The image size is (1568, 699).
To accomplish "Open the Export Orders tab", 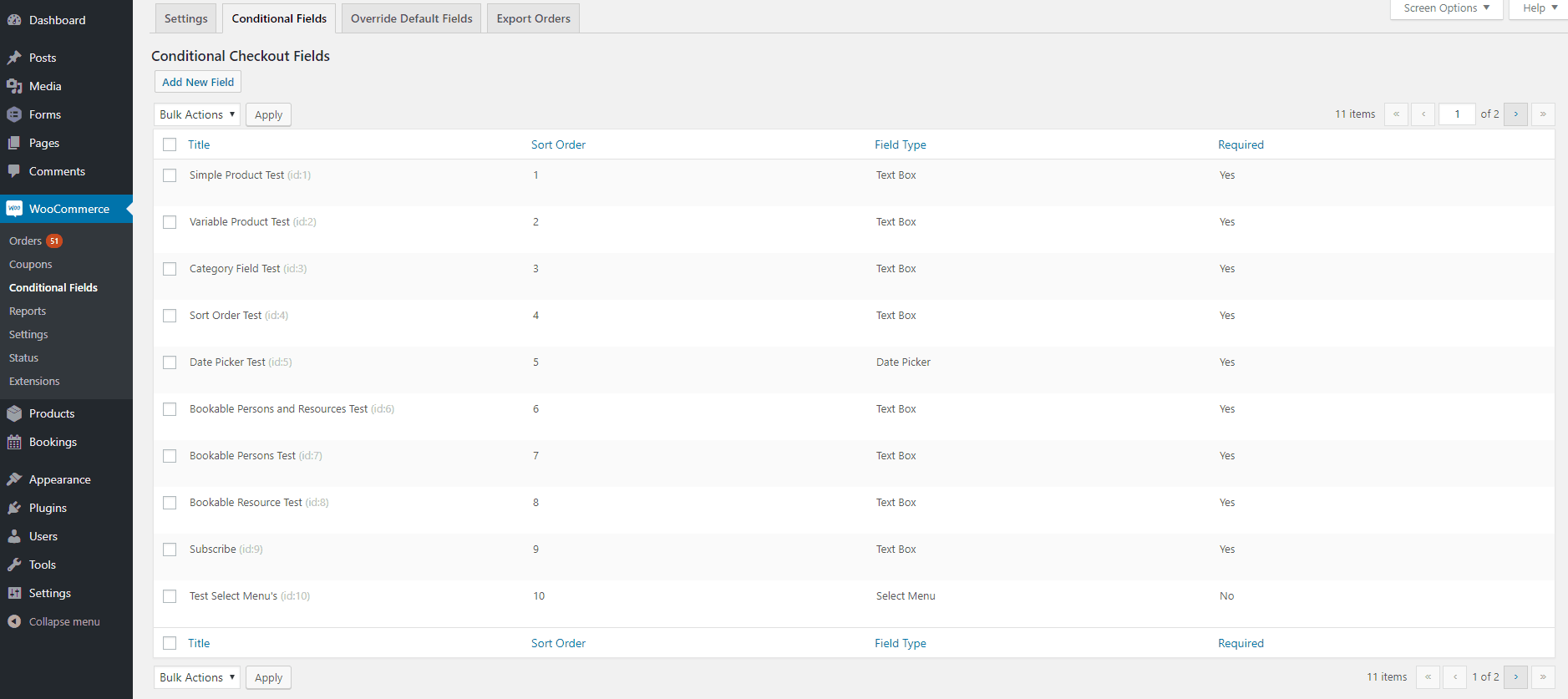I will pyautogui.click(x=533, y=18).
